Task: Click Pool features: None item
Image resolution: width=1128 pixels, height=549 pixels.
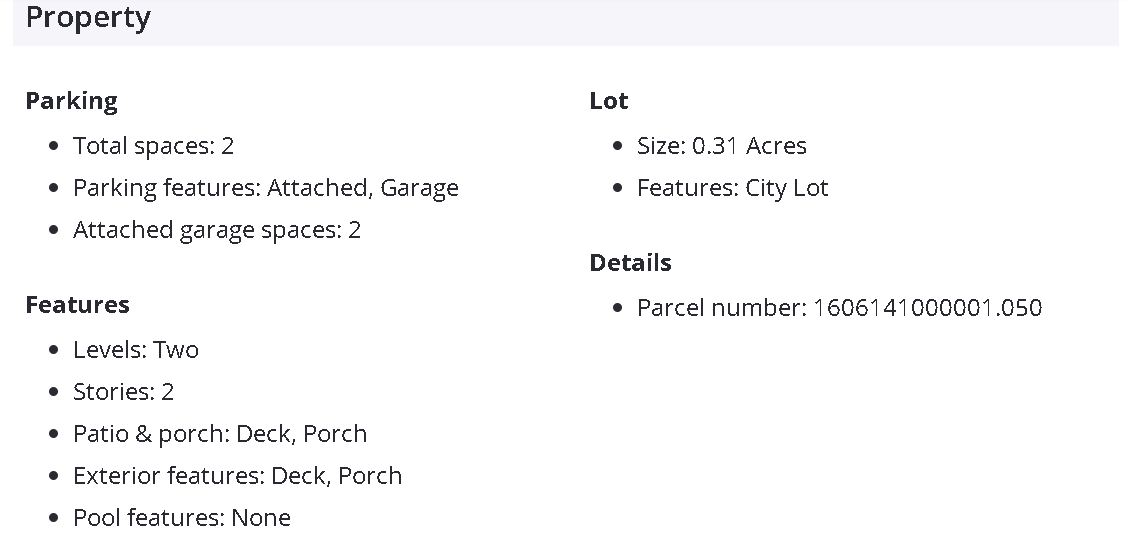Action: (x=181, y=518)
